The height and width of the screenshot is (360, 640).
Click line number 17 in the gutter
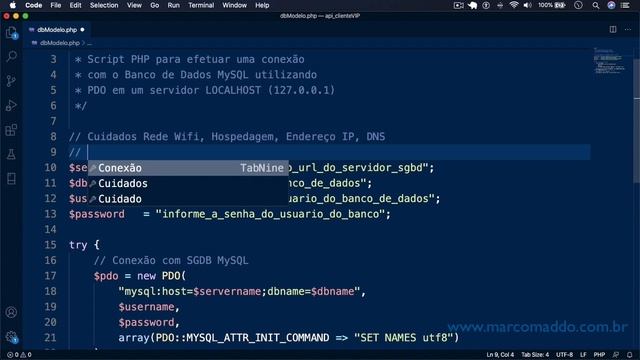[x=50, y=276]
